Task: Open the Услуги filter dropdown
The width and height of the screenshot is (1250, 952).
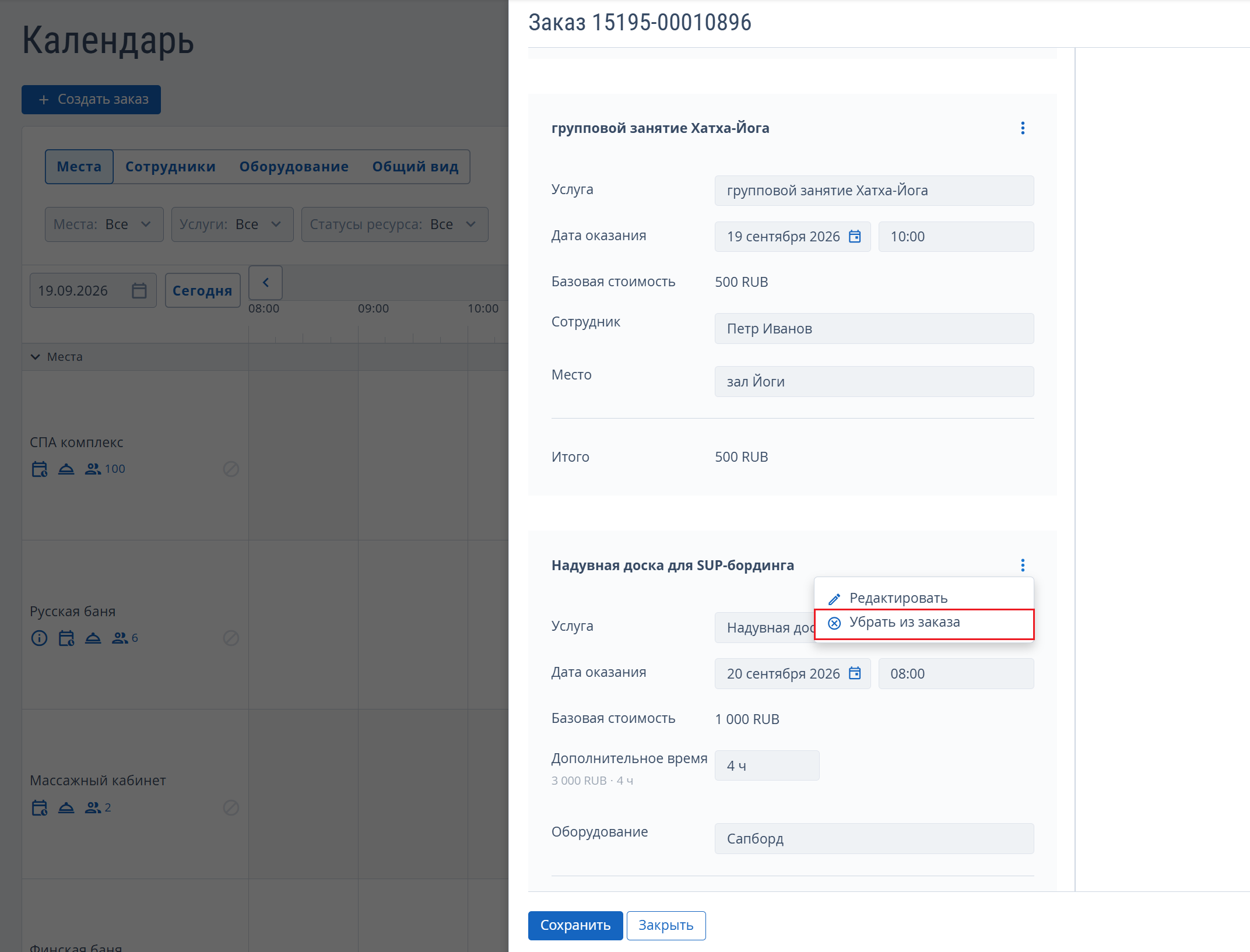Action: (233, 224)
